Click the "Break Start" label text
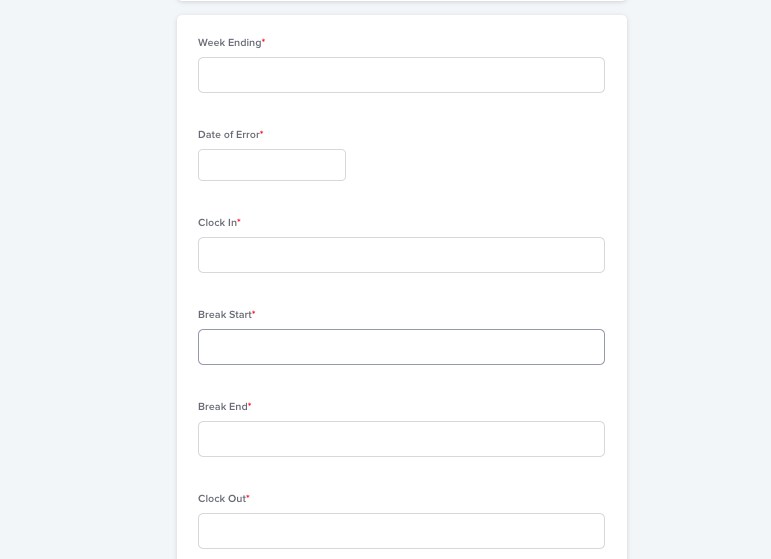Viewport: 771px width, 559px height. pyautogui.click(x=224, y=315)
